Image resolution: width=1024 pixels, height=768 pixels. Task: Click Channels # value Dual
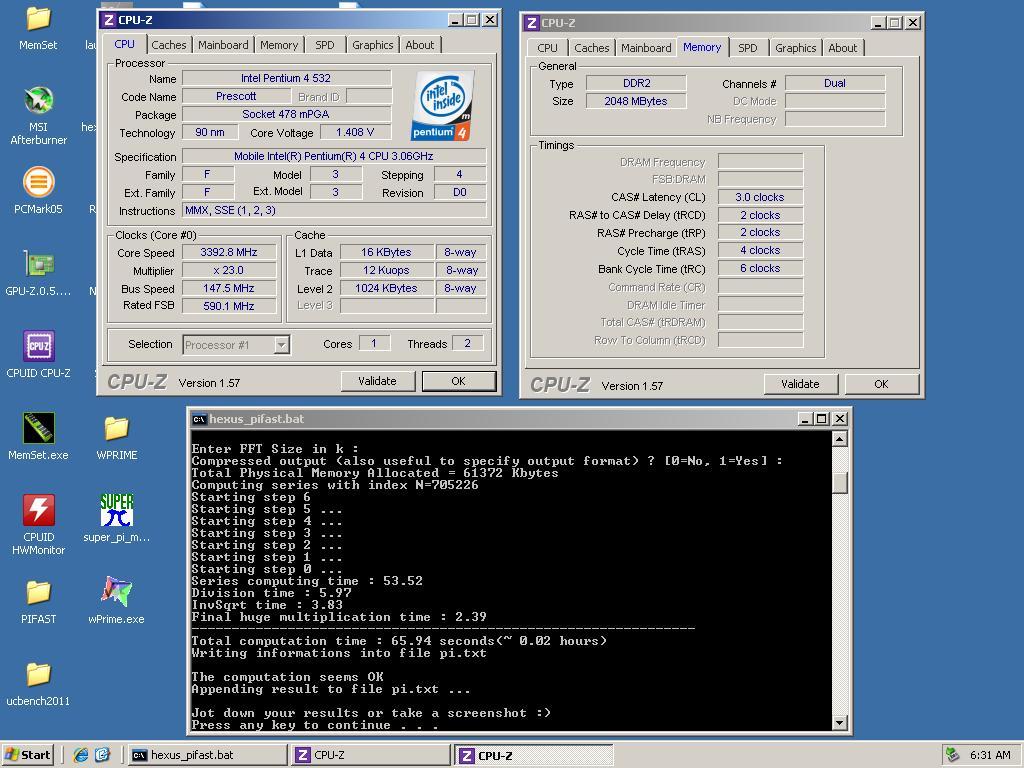tap(835, 83)
